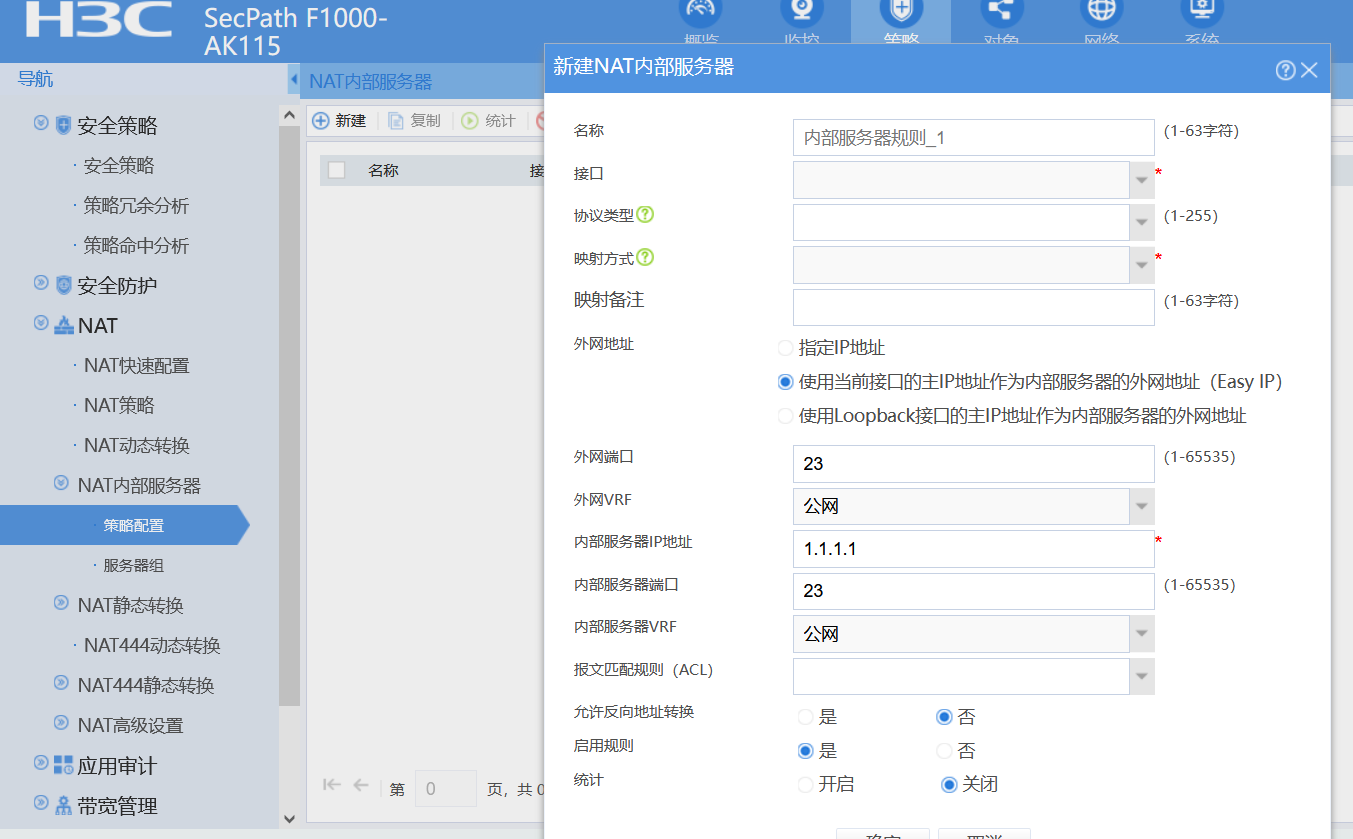
Task: Set 允许反向地址转换 to 否
Action: pos(944,717)
